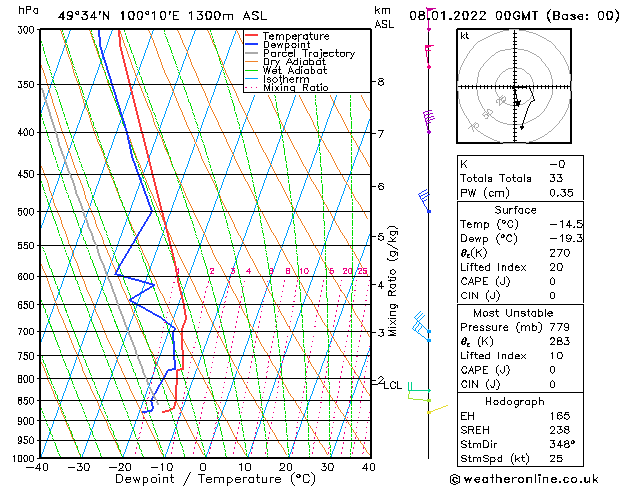Click the weatheronline.co.uk copyright text
This screenshot has width=629, height=486.
pyautogui.click(x=524, y=479)
